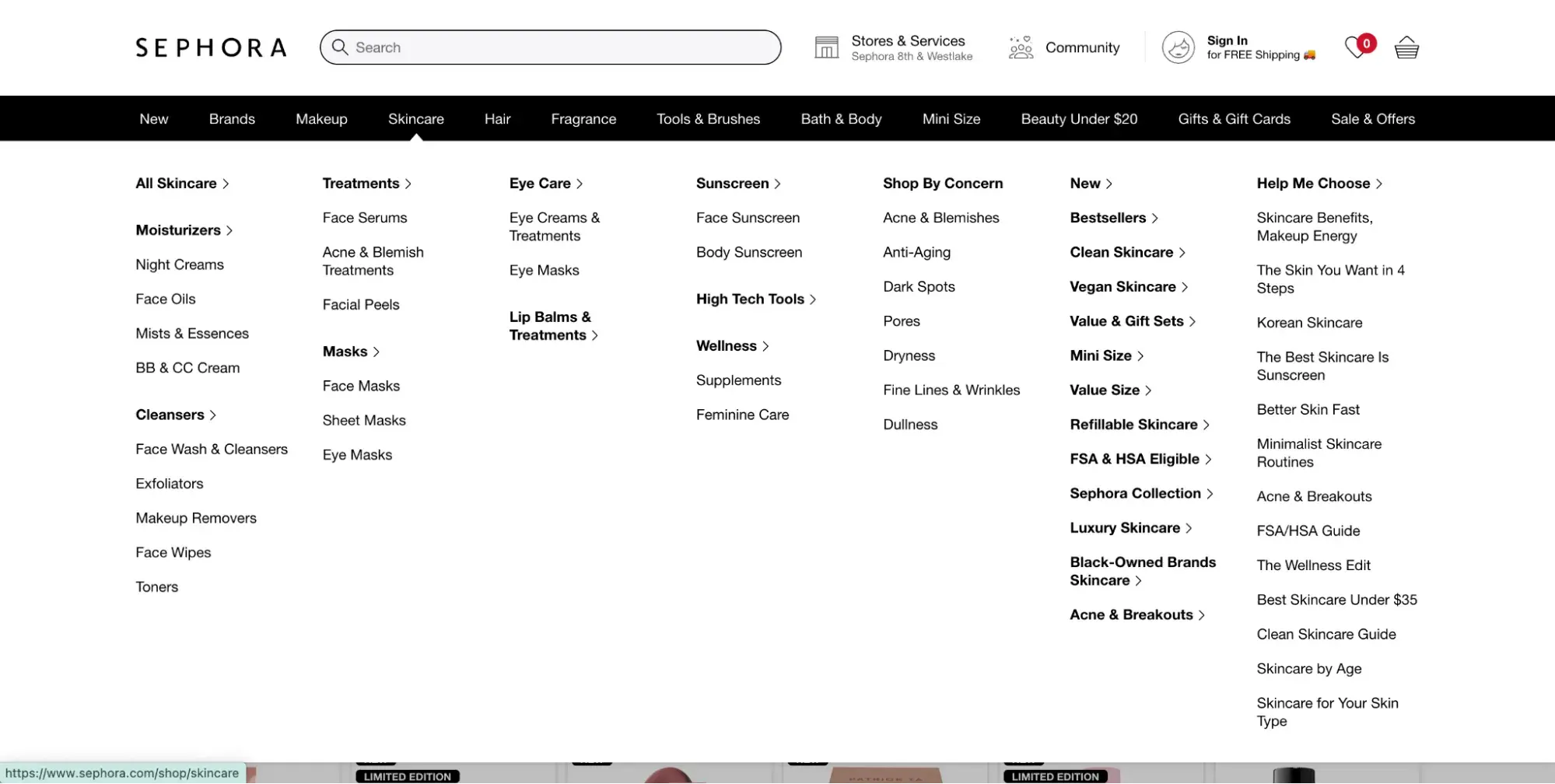Open the shopping basket icon
Image resolution: width=1555 pixels, height=784 pixels.
[x=1406, y=47]
